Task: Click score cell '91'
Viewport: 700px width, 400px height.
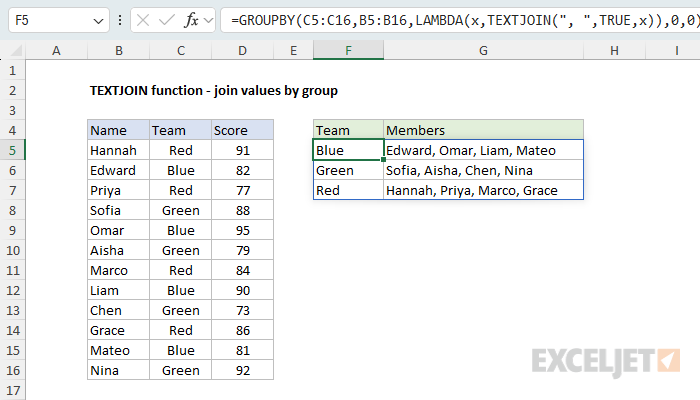Action: pos(242,150)
